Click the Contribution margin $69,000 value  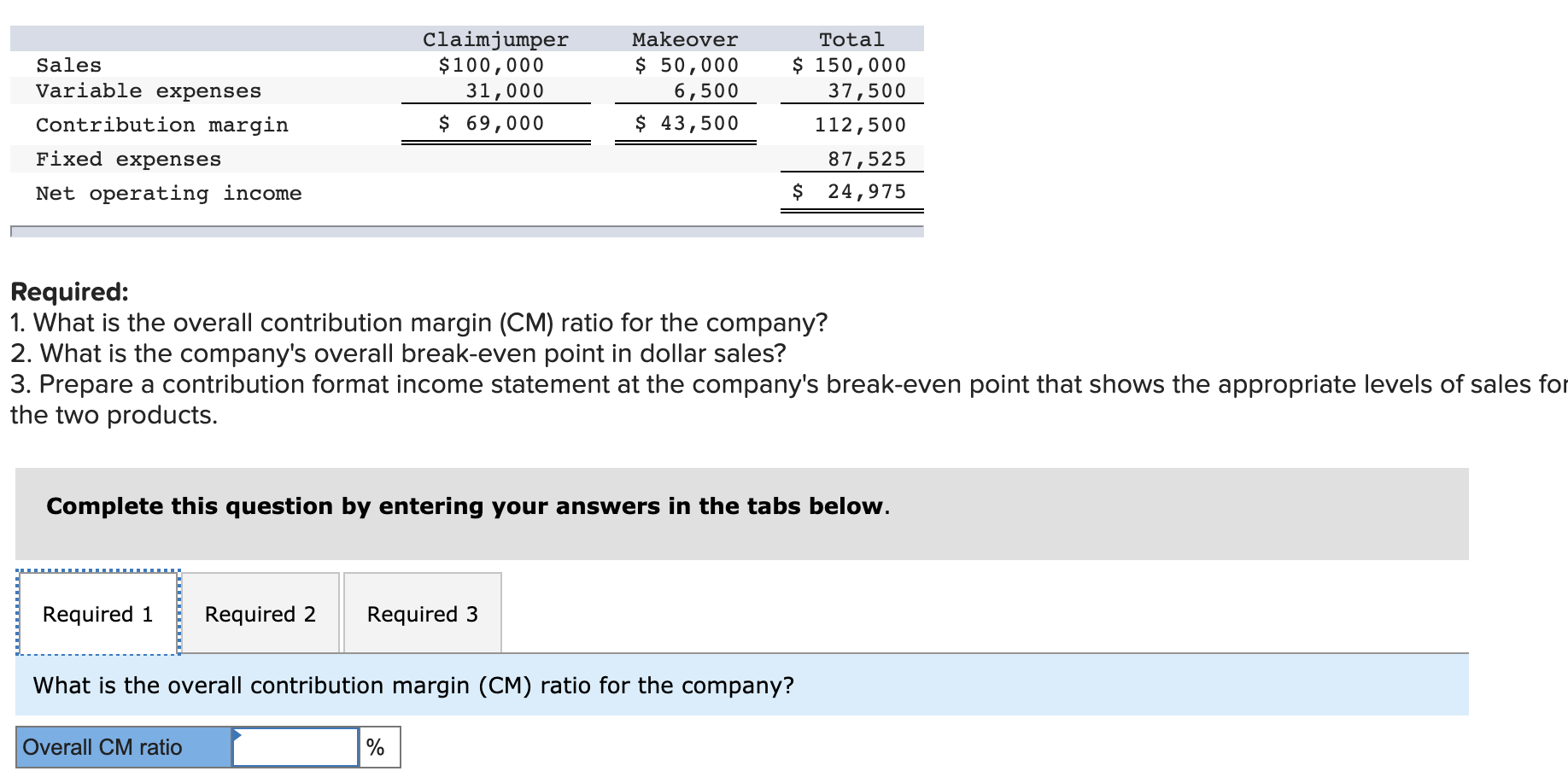pyautogui.click(x=491, y=123)
